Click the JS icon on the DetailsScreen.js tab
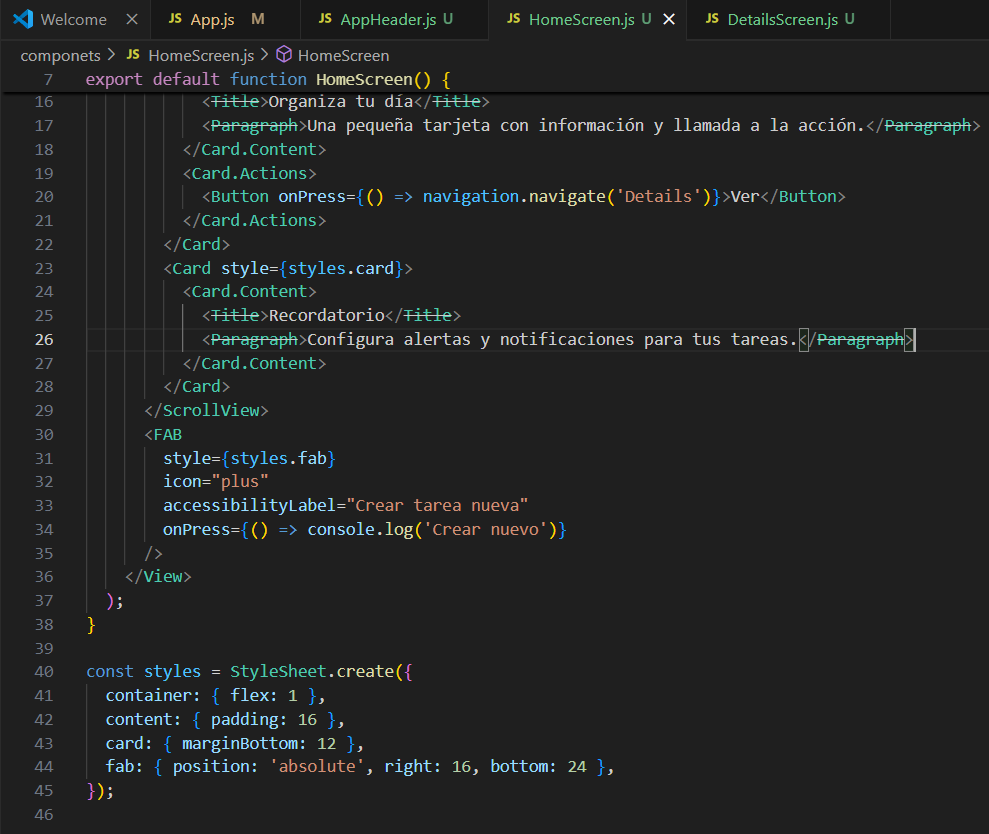 [712, 19]
